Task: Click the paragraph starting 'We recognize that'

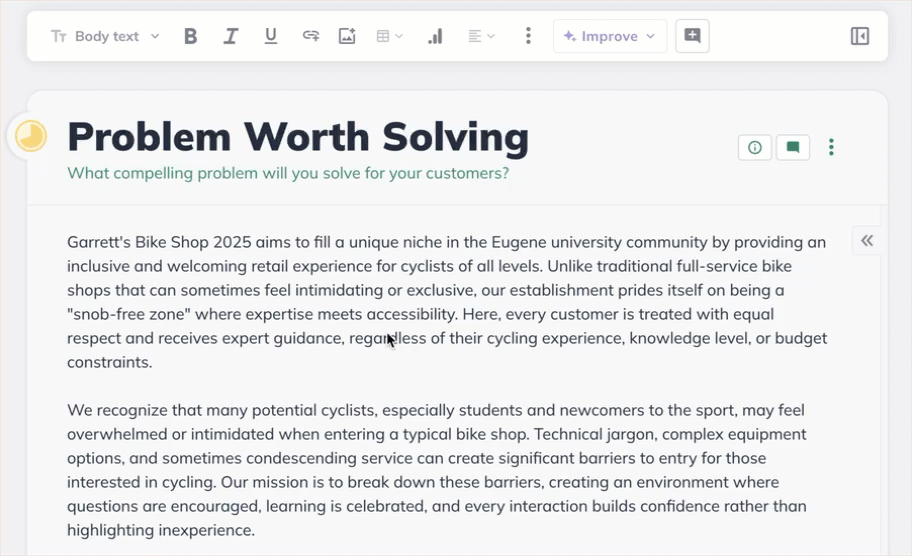Action: (437, 470)
